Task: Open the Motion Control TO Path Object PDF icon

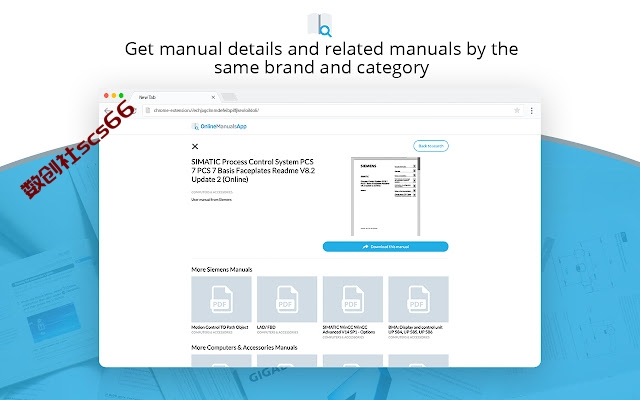Action: [221, 299]
